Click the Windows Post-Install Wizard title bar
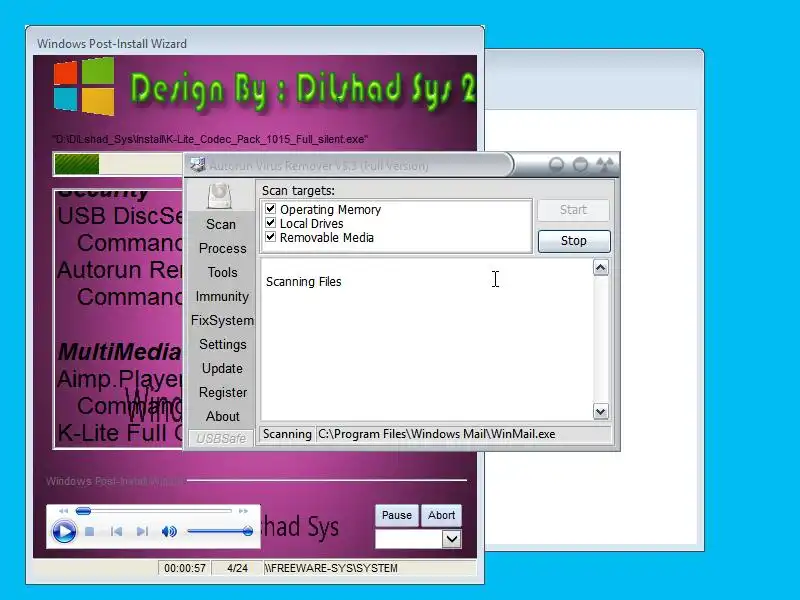 click(x=255, y=43)
